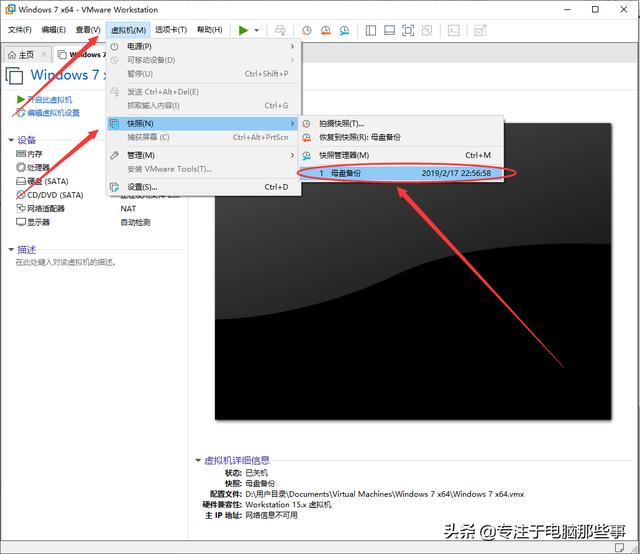Select the CD/DVD (SATA) device row
The height and width of the screenshot is (554, 640).
[x=50, y=195]
